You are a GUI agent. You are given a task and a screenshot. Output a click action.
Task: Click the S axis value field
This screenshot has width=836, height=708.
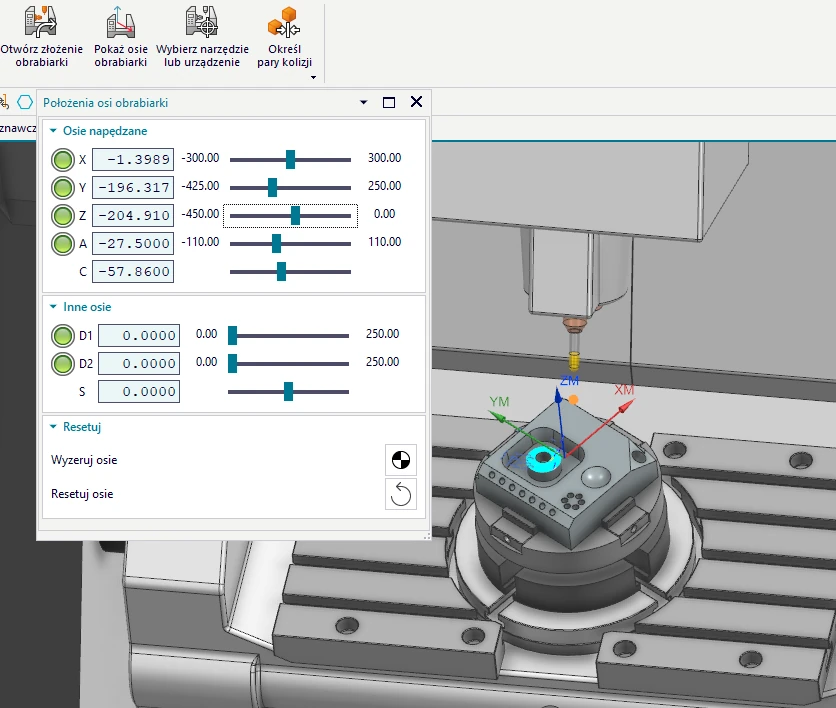click(x=138, y=392)
